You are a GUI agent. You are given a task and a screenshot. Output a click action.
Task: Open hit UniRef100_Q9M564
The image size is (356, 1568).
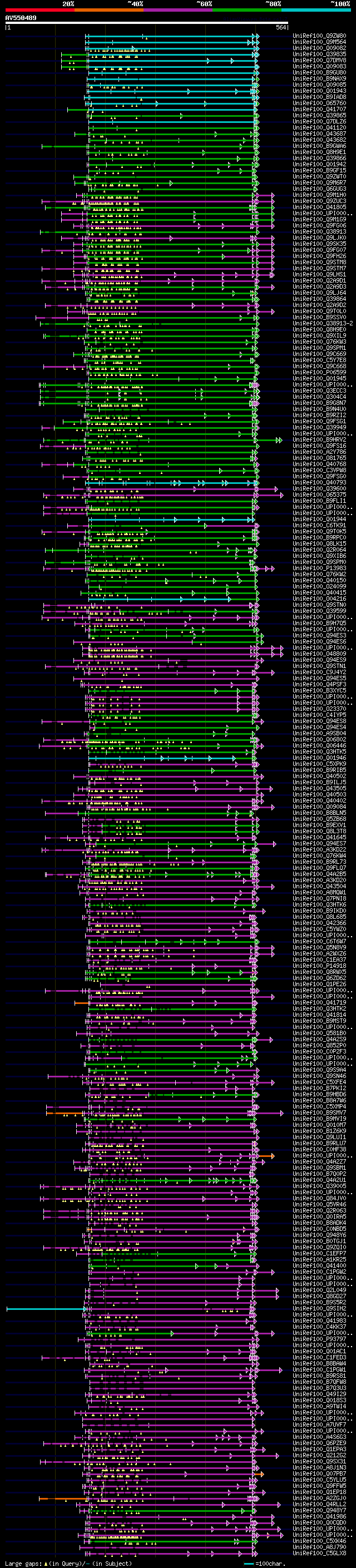pos(319,42)
